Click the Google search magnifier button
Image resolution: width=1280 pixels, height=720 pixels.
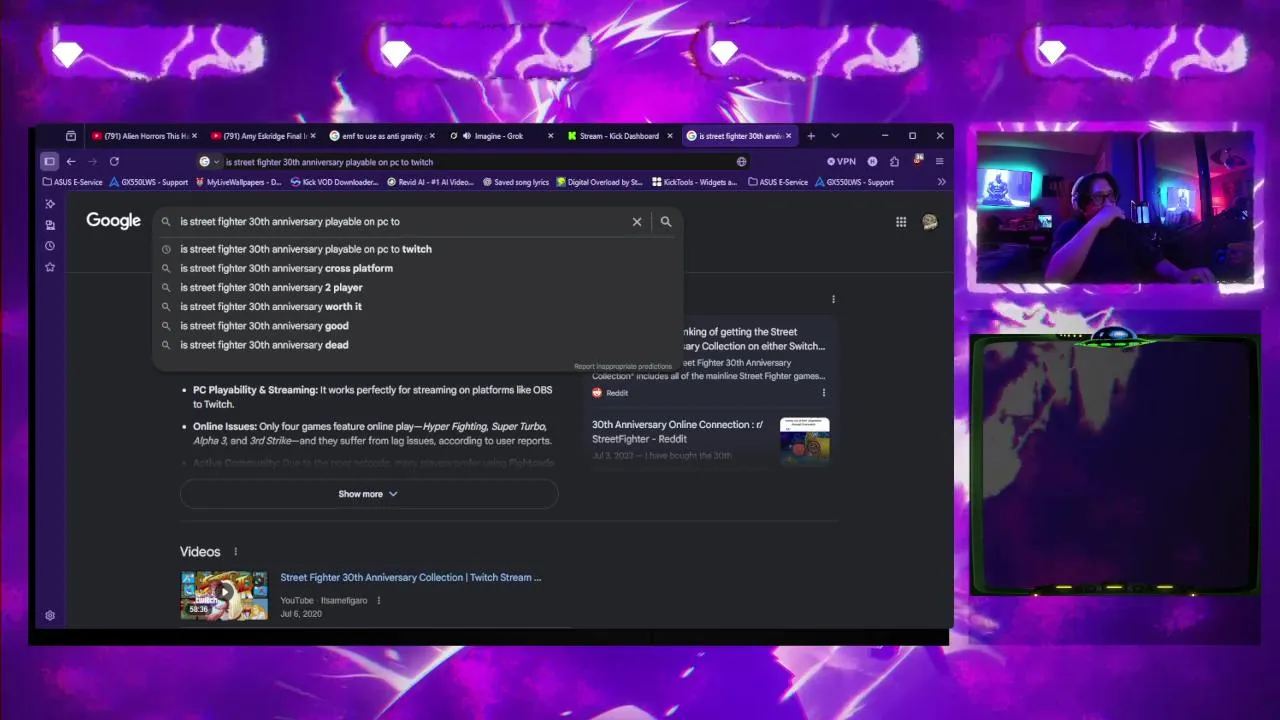666,222
